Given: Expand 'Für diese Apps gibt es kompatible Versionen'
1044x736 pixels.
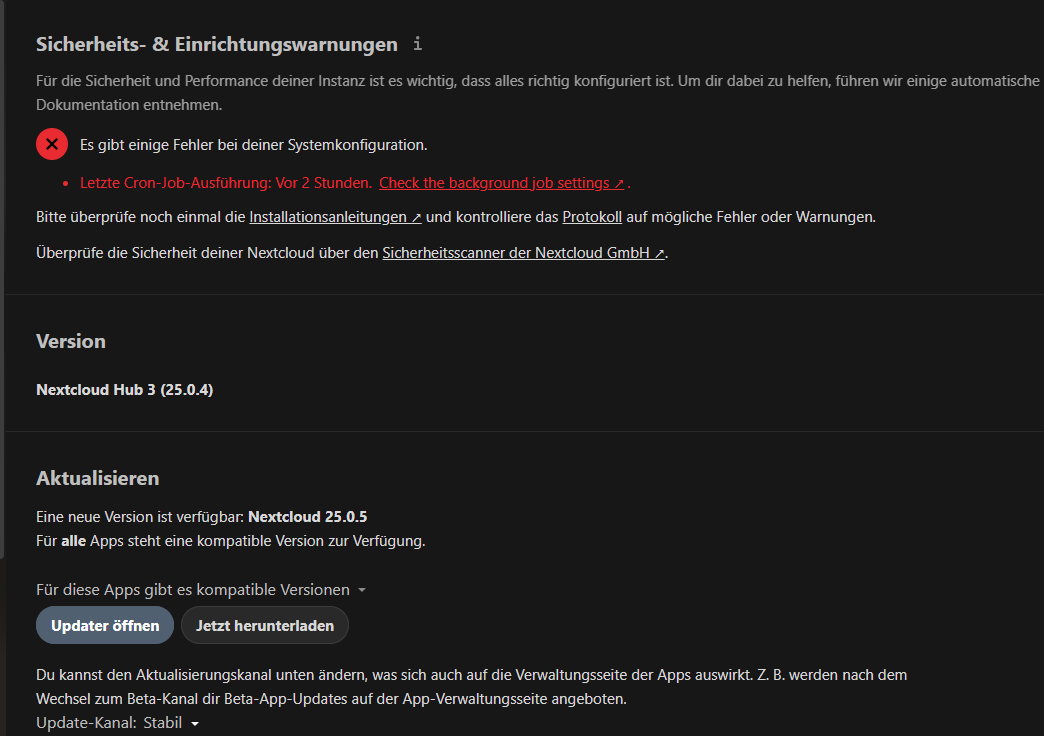Looking at the screenshot, I should point(201,590).
